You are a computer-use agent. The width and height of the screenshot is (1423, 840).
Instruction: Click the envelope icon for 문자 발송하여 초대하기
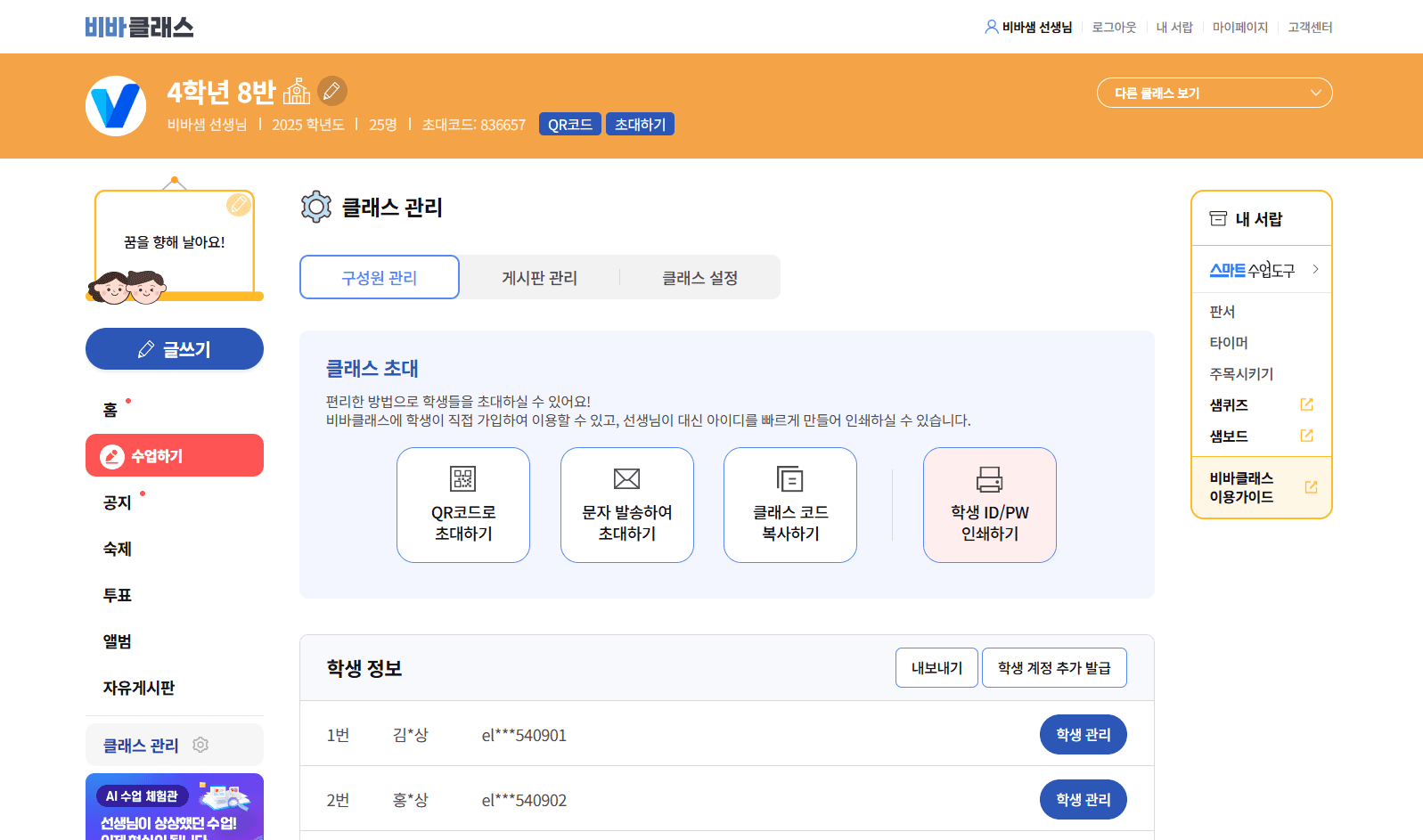(627, 479)
